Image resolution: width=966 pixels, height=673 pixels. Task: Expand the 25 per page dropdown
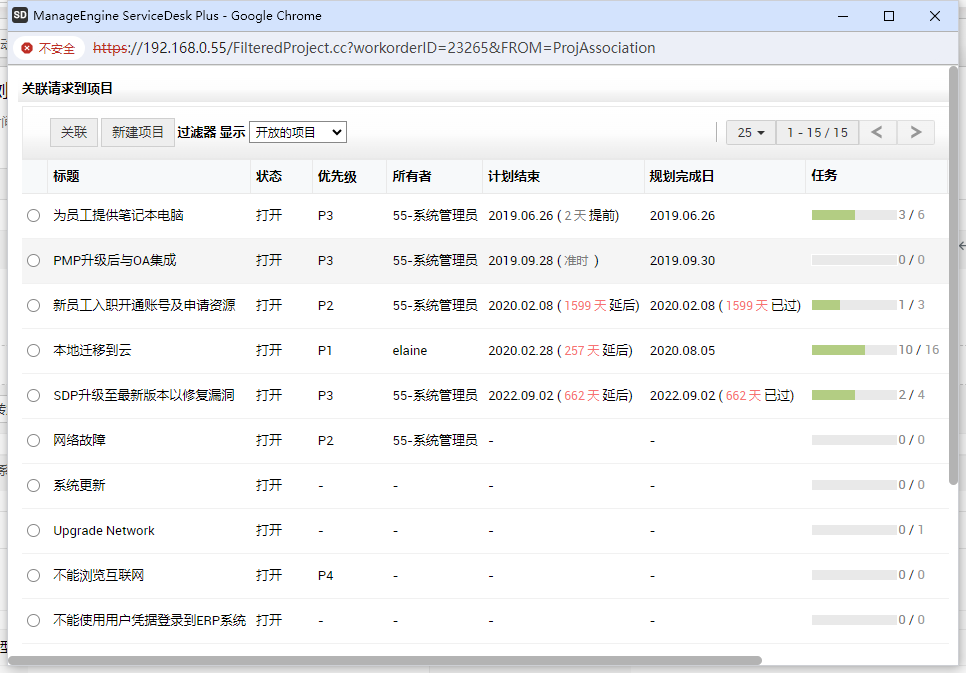pos(751,132)
